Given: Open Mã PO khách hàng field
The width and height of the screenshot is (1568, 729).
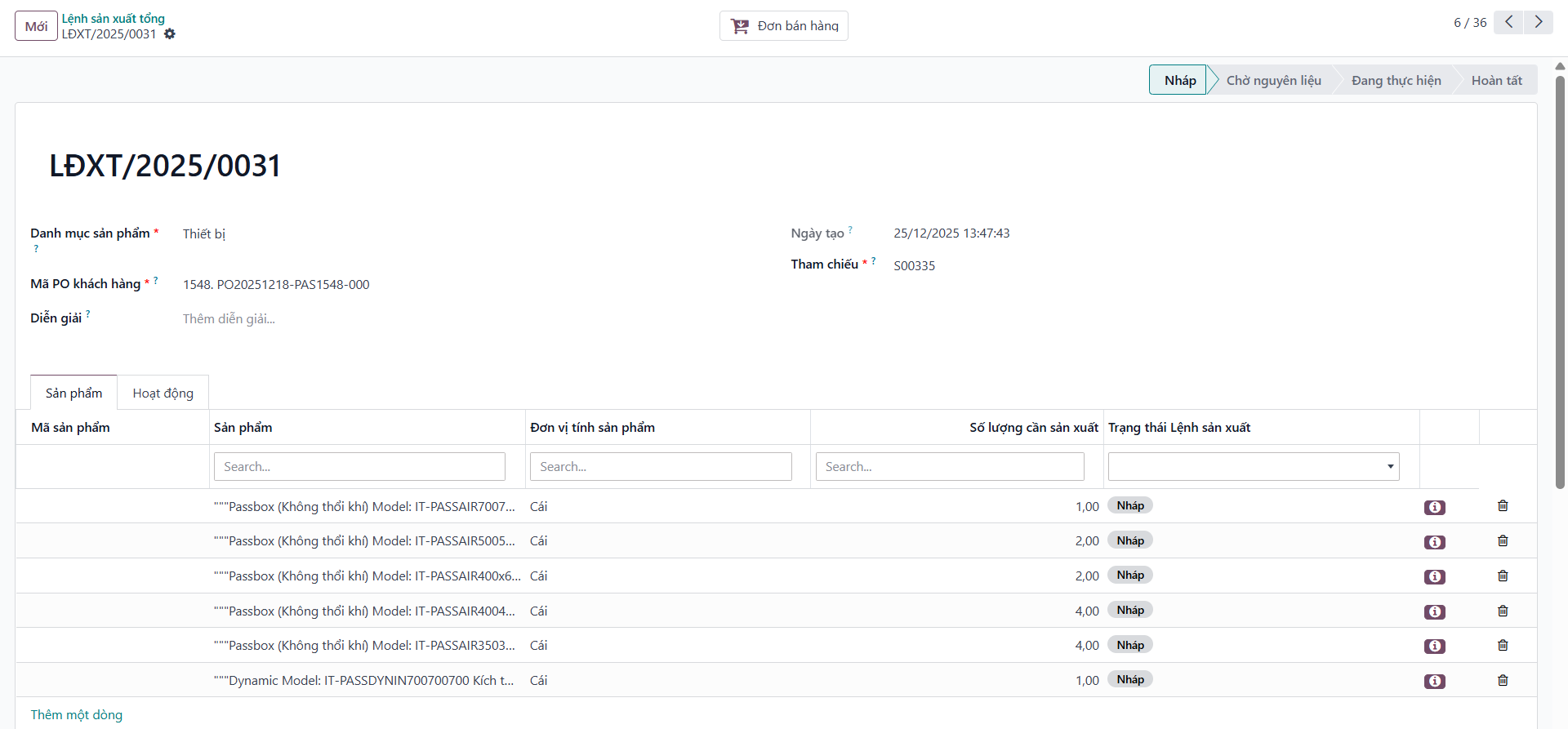Looking at the screenshot, I should coord(276,284).
